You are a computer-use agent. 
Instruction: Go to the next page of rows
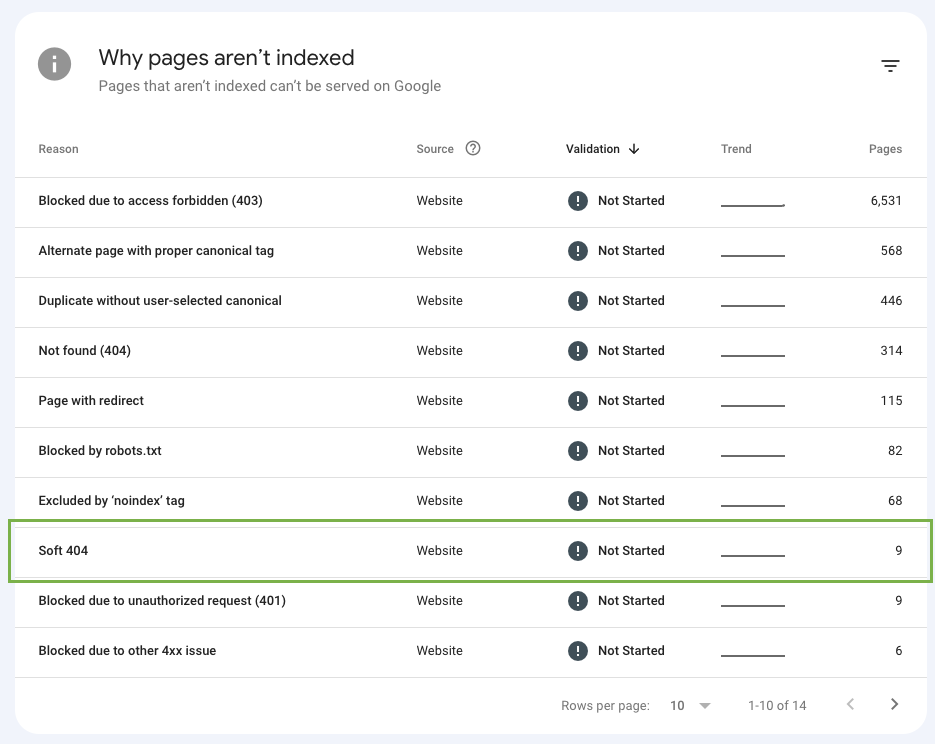(x=894, y=705)
